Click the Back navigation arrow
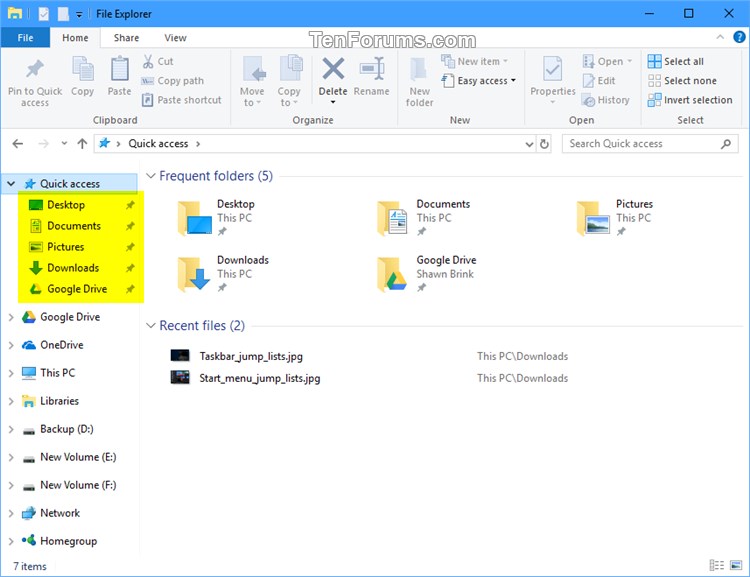 tap(18, 144)
